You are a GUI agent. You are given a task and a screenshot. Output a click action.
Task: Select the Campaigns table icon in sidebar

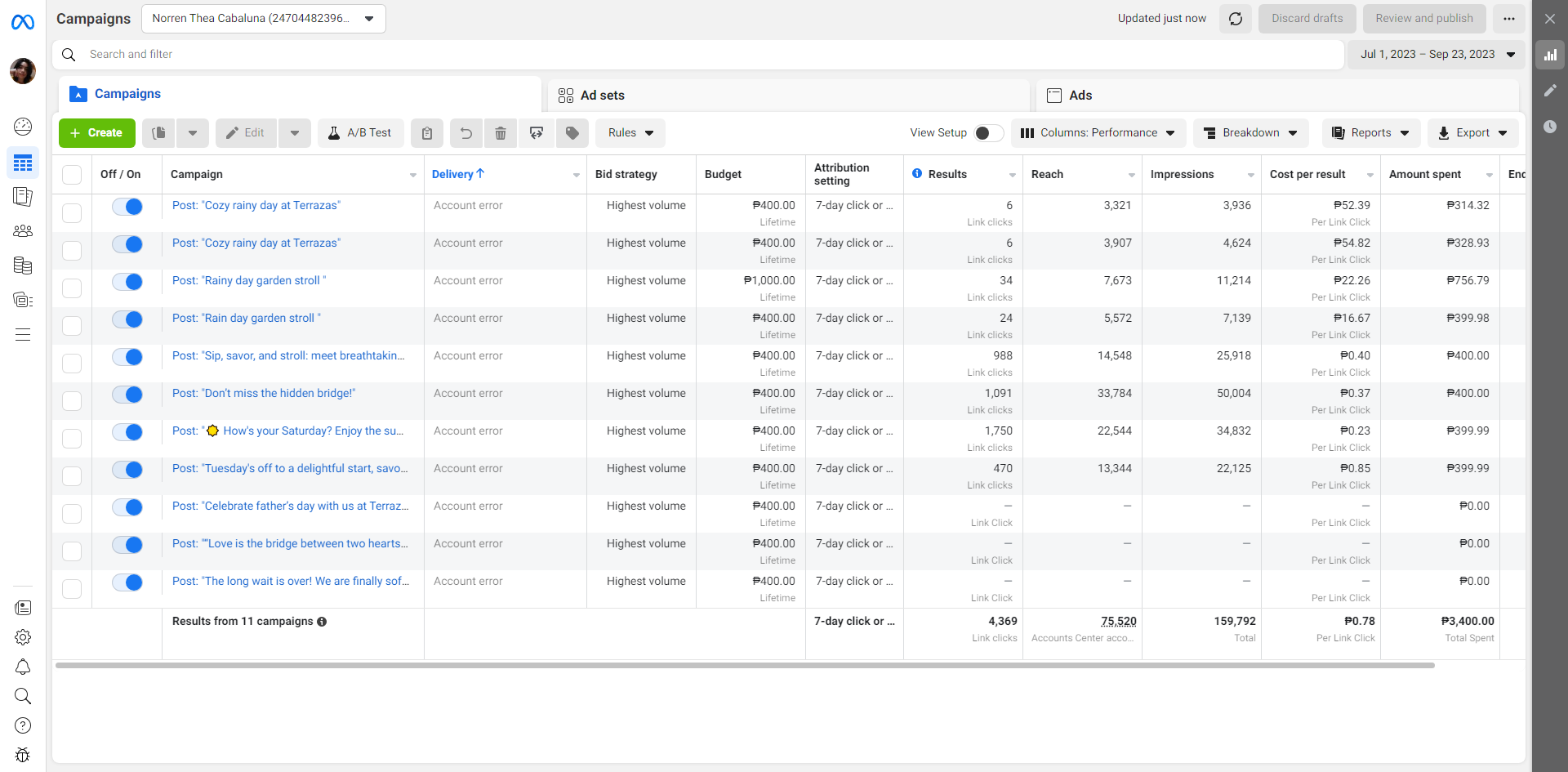[23, 163]
